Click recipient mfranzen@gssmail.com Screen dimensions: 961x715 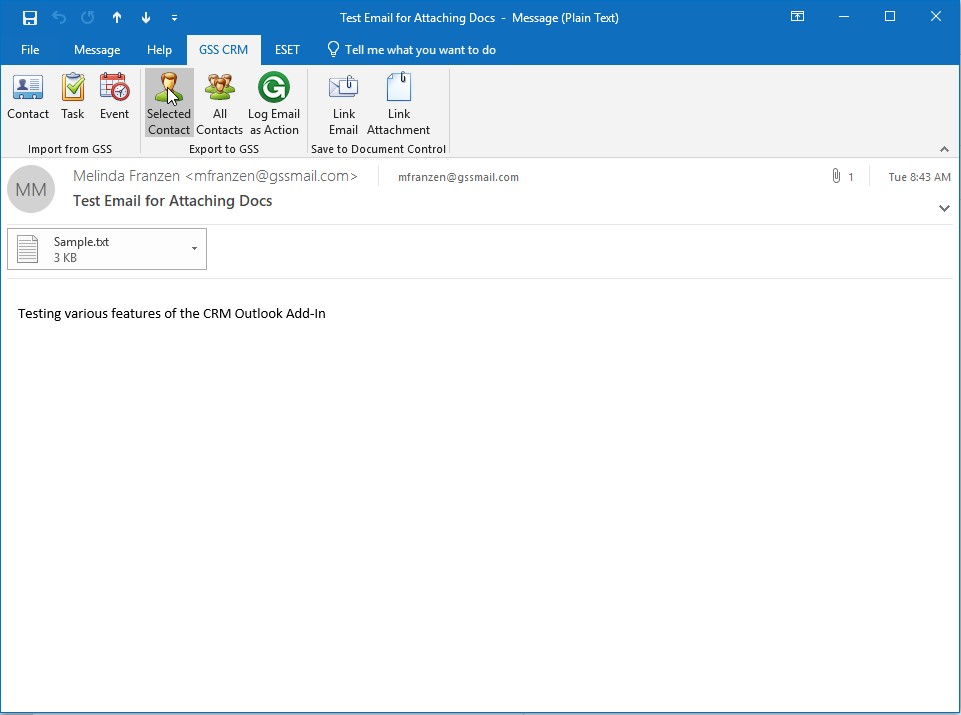click(458, 177)
